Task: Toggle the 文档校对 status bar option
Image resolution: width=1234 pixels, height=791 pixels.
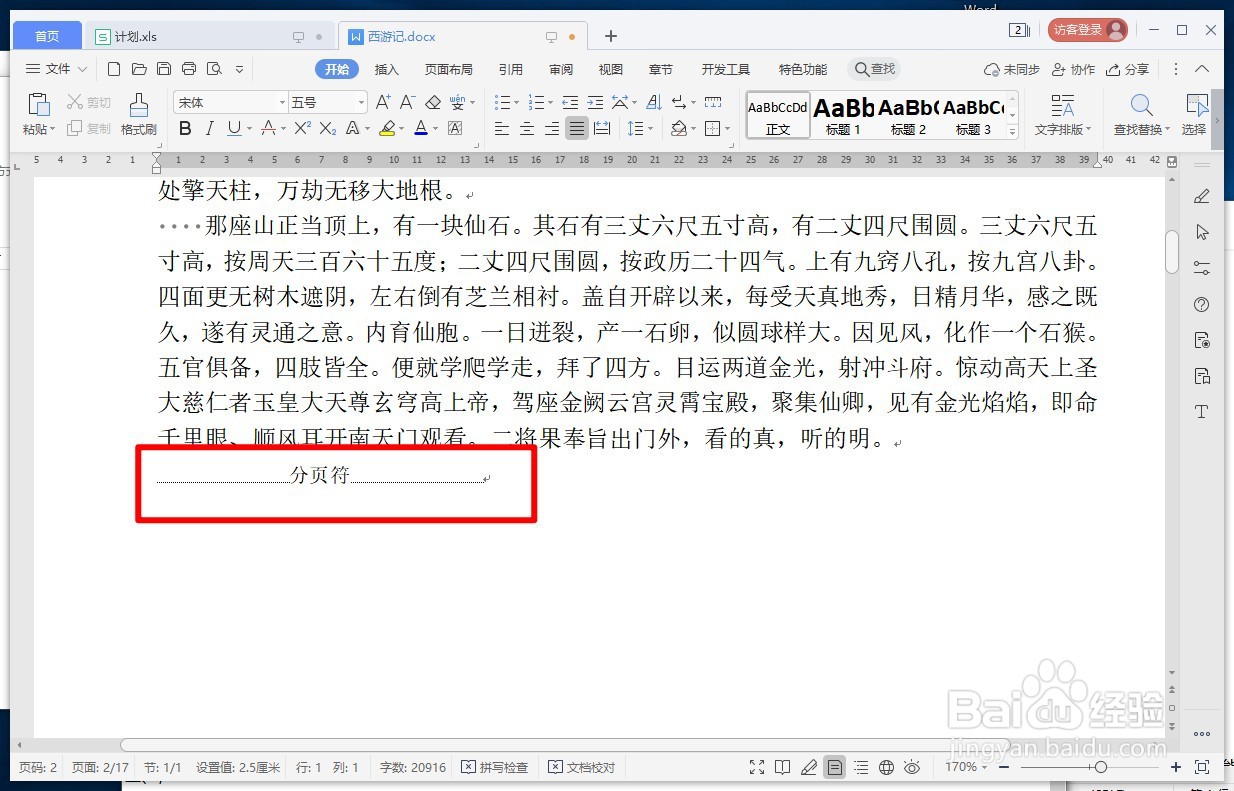Action: (x=581, y=767)
